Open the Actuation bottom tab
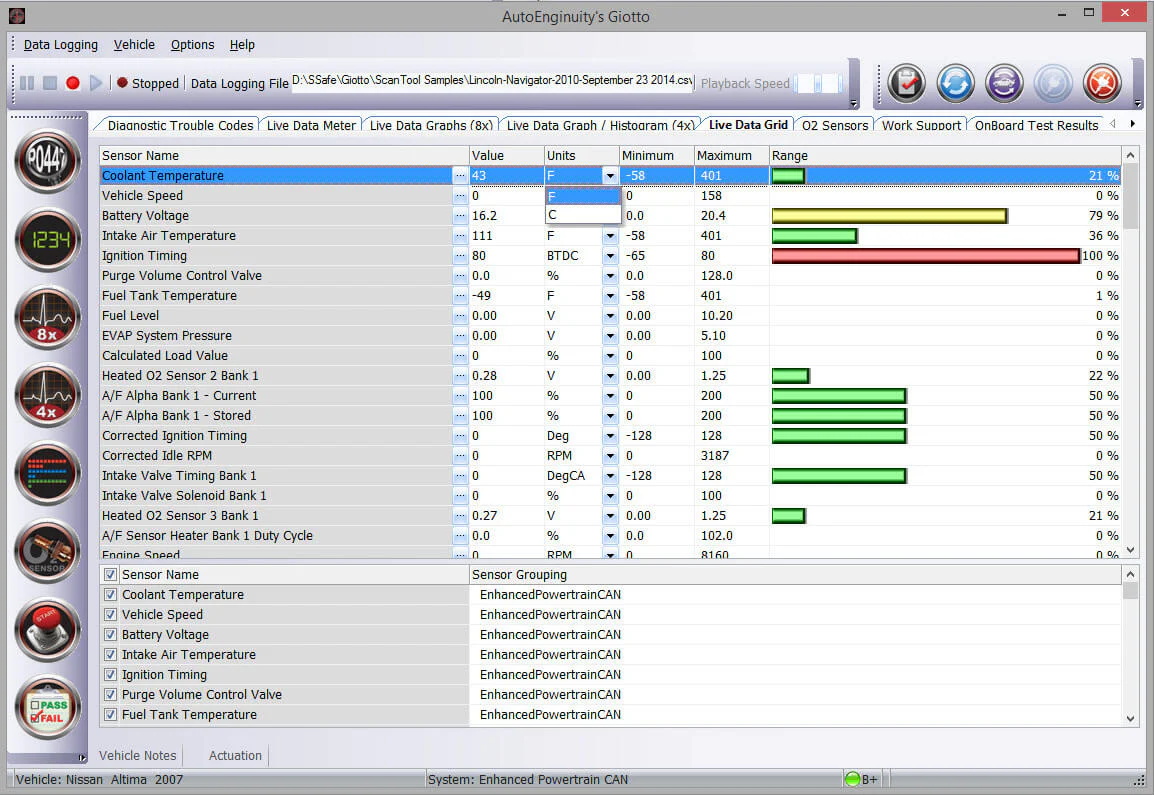The width and height of the screenshot is (1154, 795). [236, 755]
